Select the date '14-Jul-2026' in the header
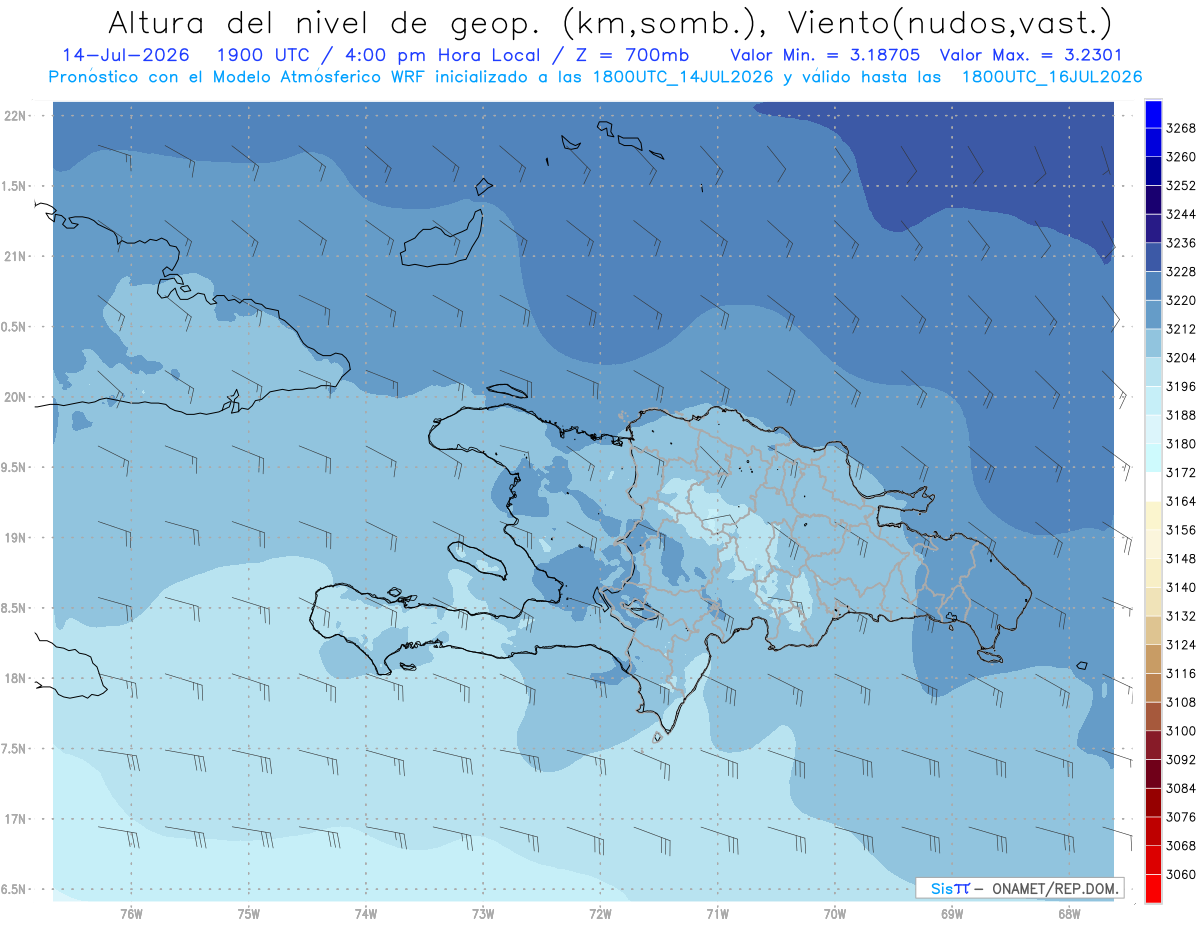The height and width of the screenshot is (927, 1200). coord(124,55)
